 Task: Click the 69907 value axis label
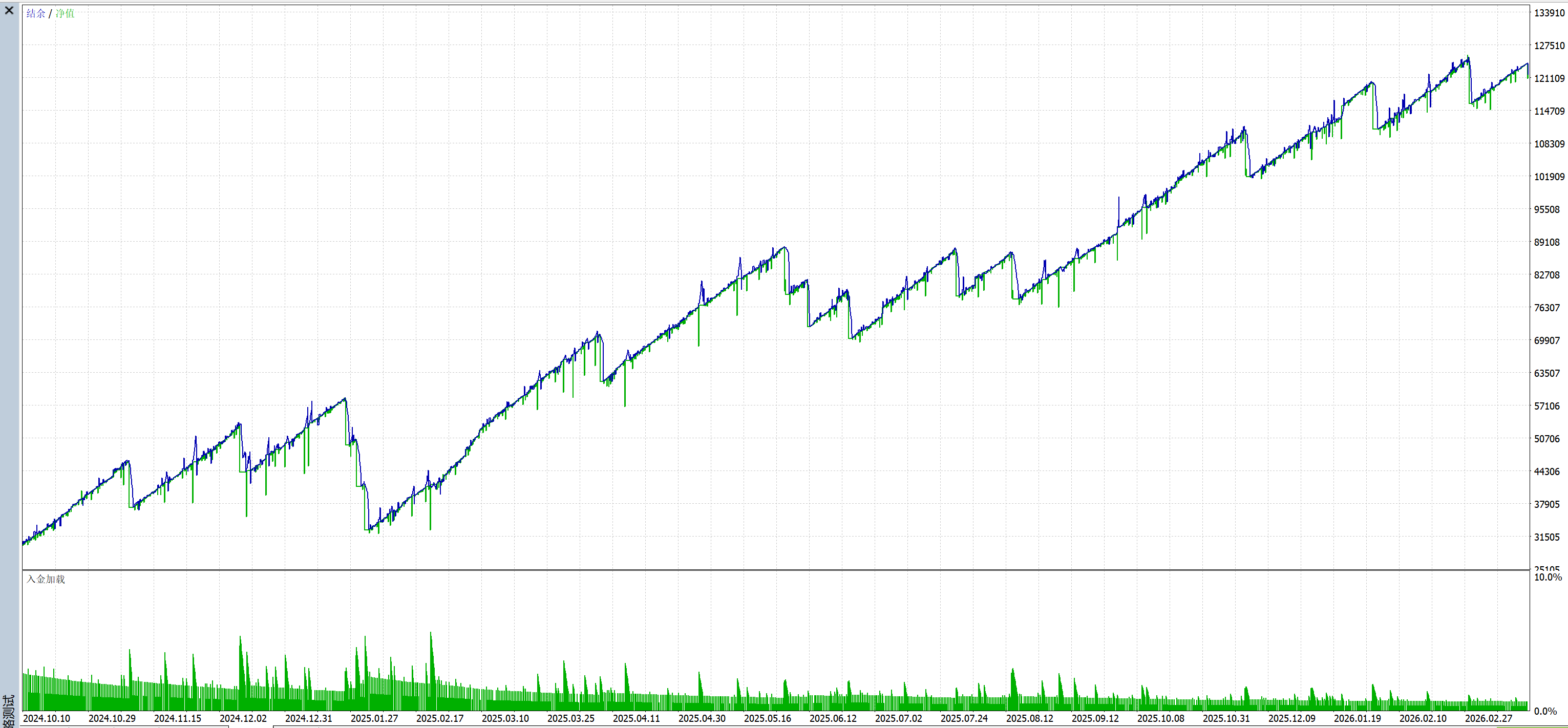[1546, 340]
